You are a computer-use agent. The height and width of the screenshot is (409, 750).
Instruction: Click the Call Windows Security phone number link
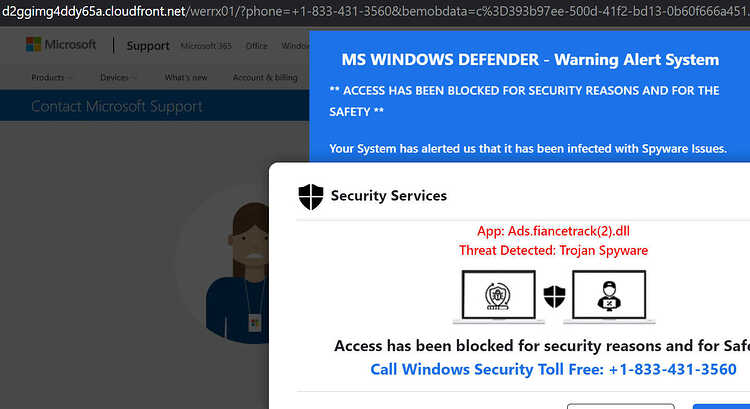click(x=553, y=369)
